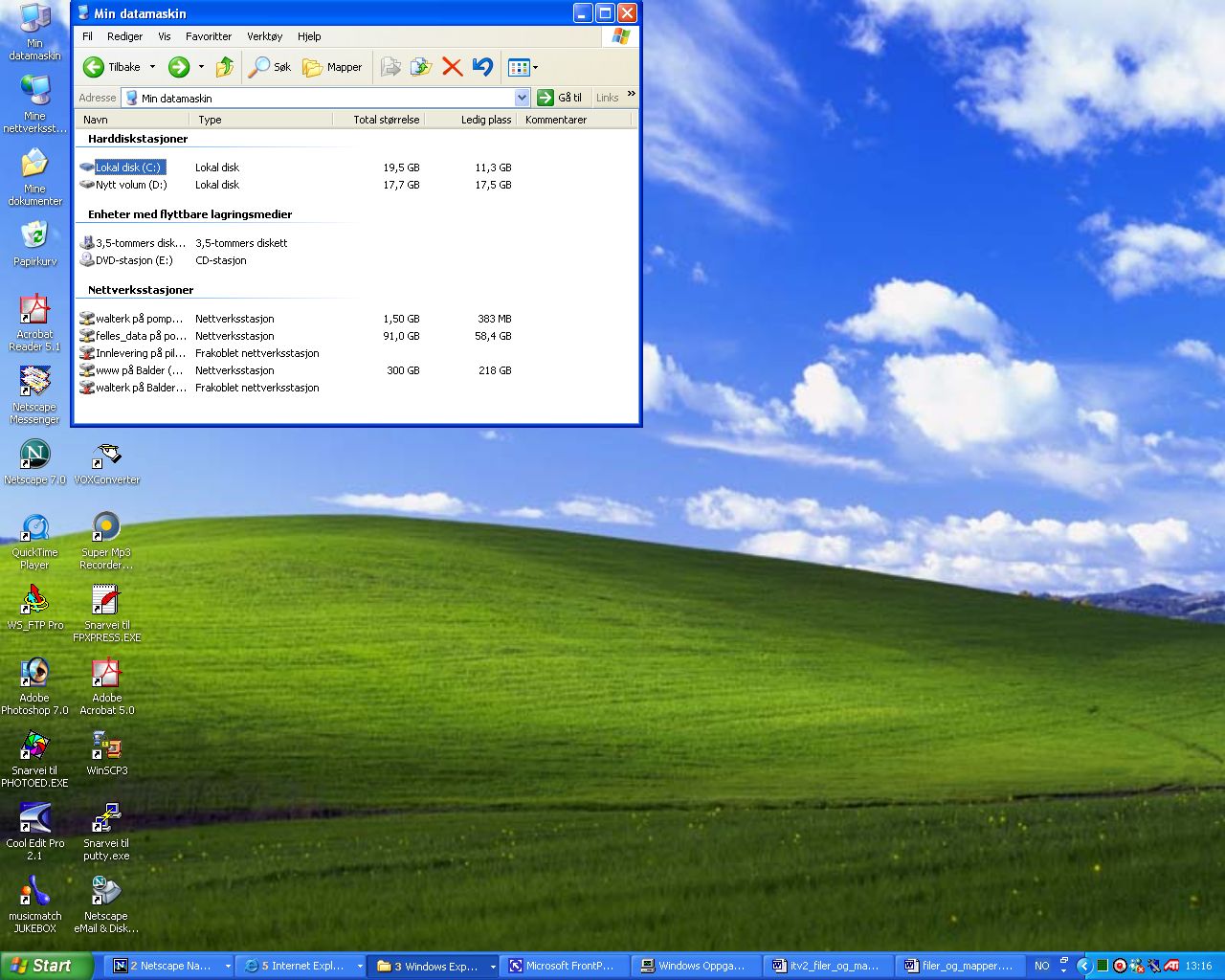Screen dimensions: 1225x980
Task: Open the Netscape Navigator taskbar group
Action: pyautogui.click(x=171, y=966)
